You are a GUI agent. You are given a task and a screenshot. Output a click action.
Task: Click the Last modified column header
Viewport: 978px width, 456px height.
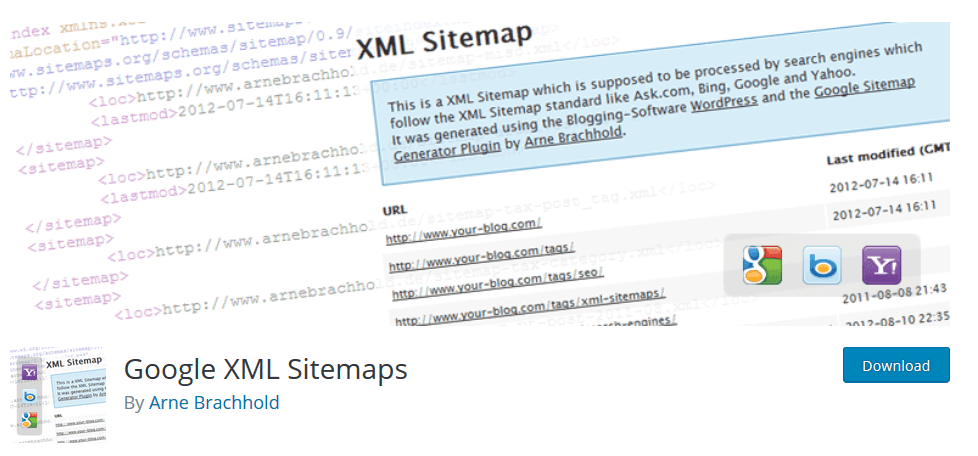pyautogui.click(x=885, y=158)
